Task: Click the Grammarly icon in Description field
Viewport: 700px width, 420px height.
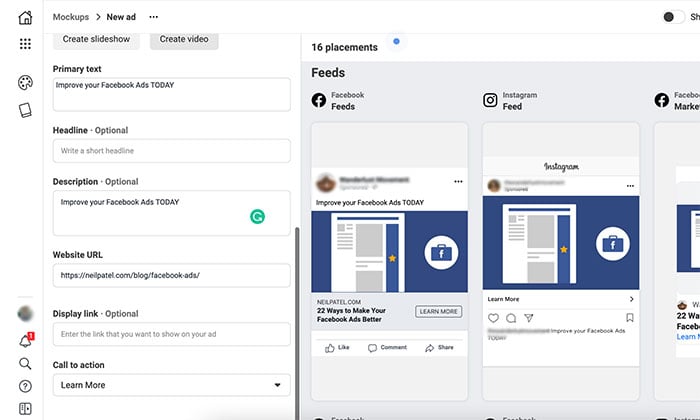Action: point(257,216)
